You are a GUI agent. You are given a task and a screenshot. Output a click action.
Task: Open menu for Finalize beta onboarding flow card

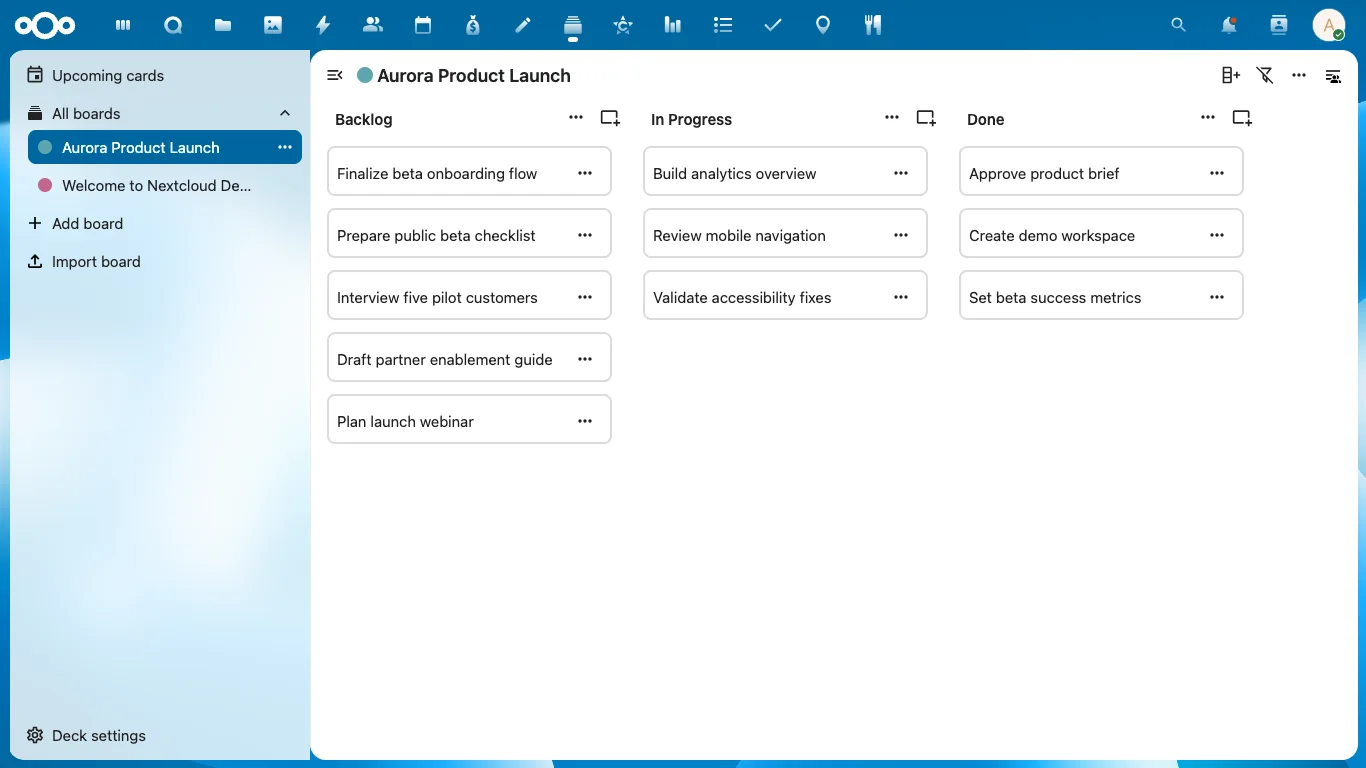tap(585, 173)
